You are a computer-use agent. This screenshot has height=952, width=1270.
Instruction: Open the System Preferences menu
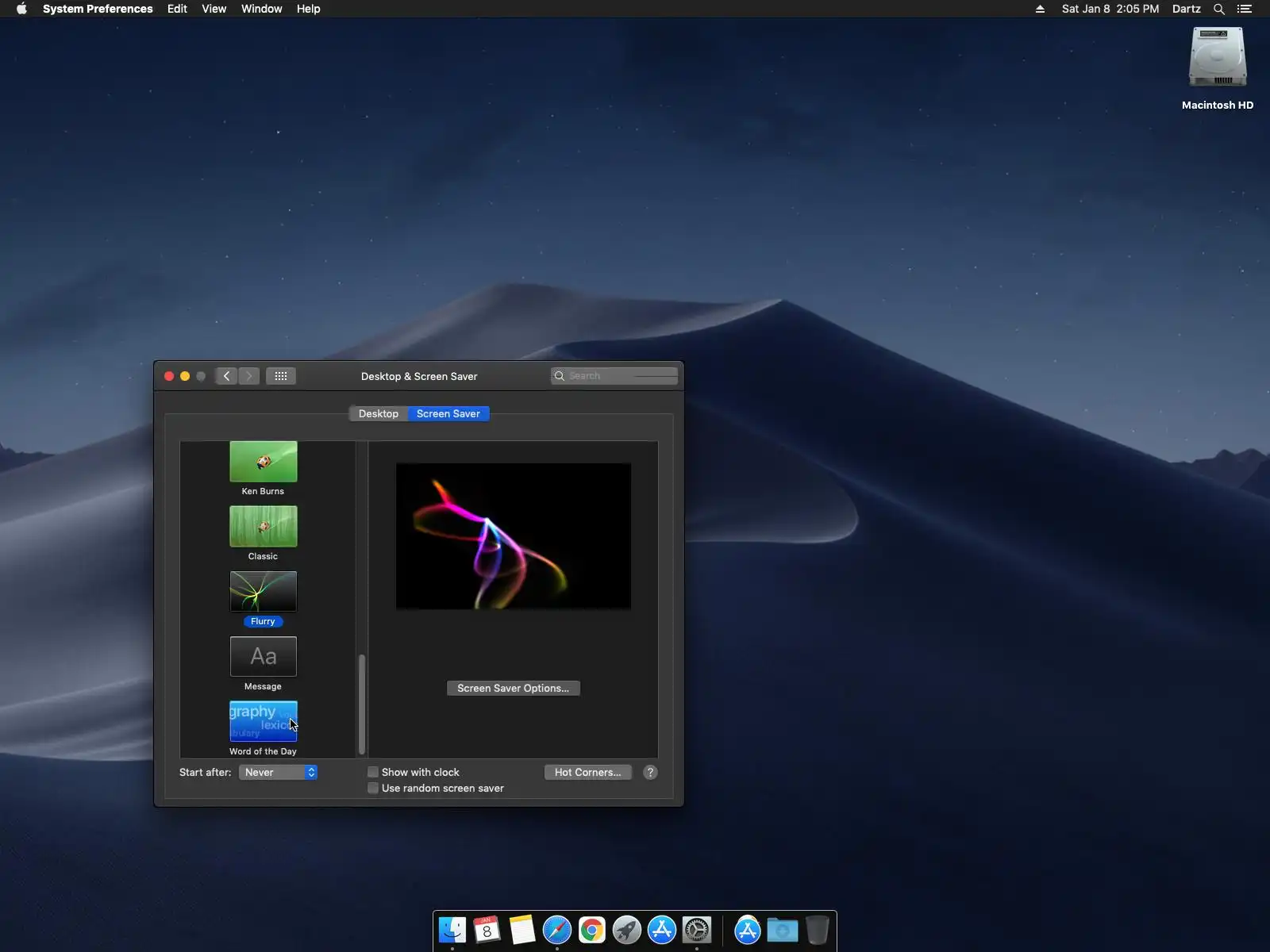tap(98, 9)
